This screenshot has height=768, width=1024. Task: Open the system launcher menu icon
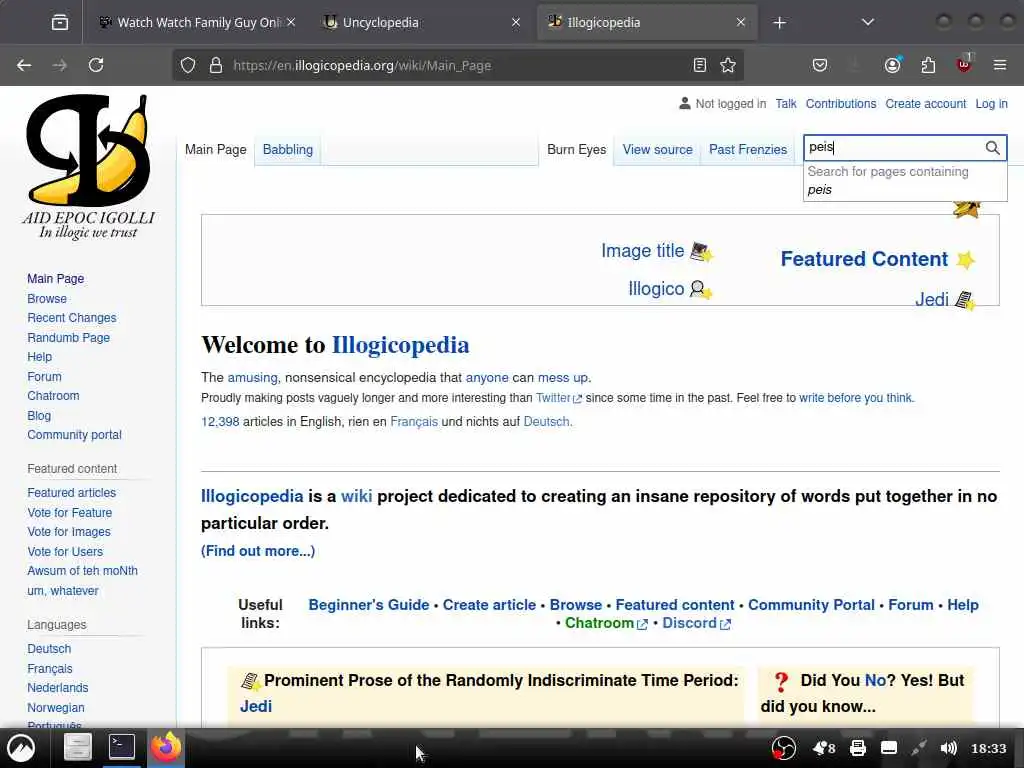(x=20, y=748)
